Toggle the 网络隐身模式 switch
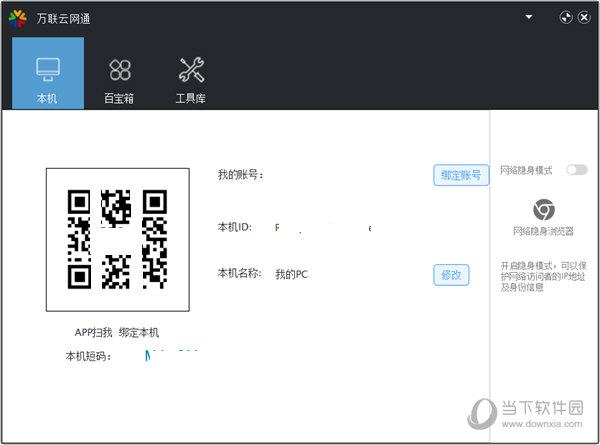This screenshot has width=600, height=445. pyautogui.click(x=577, y=170)
